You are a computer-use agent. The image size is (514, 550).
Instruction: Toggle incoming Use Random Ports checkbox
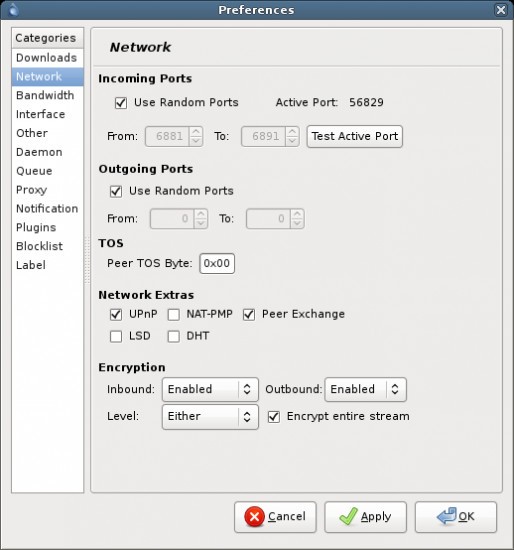tap(121, 103)
